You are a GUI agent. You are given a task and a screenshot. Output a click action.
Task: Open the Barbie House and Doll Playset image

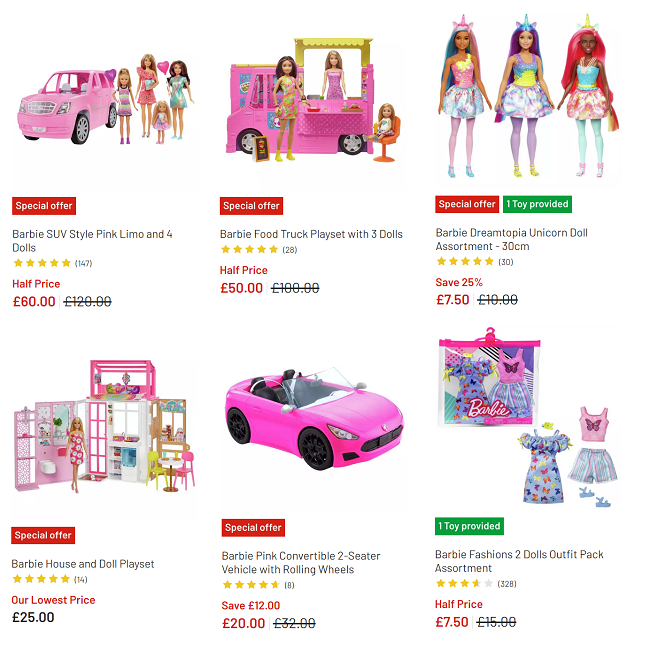pos(104,426)
